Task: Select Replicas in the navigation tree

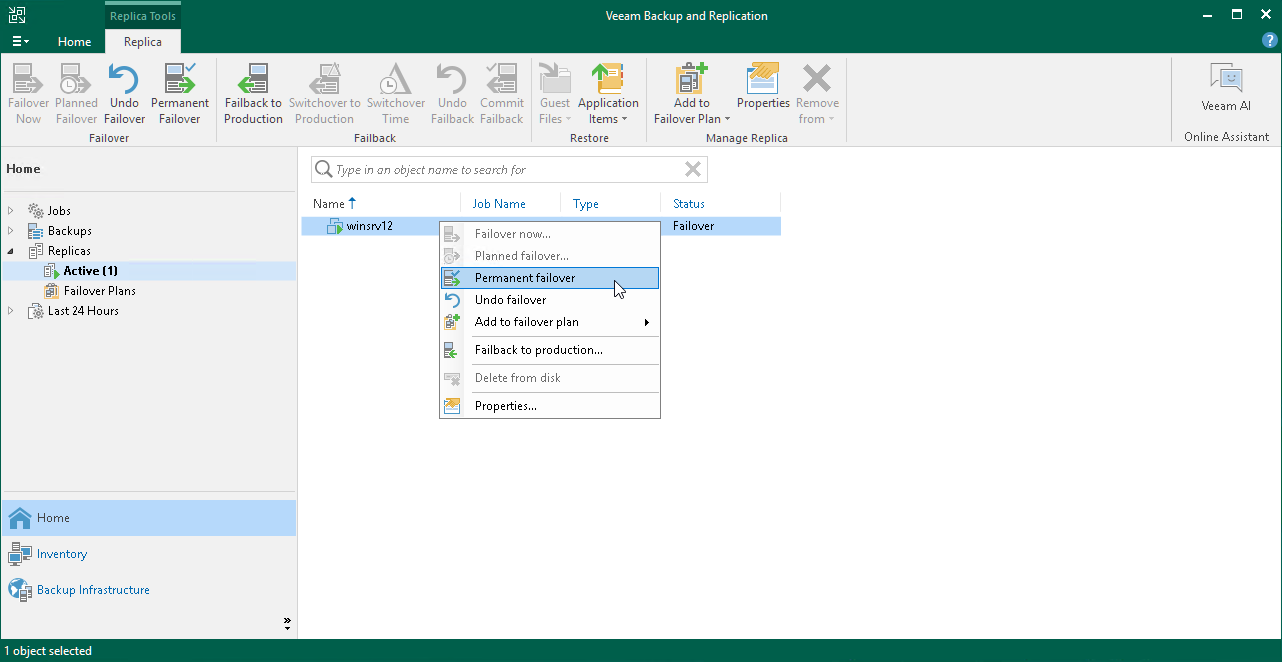Action: [x=69, y=251]
